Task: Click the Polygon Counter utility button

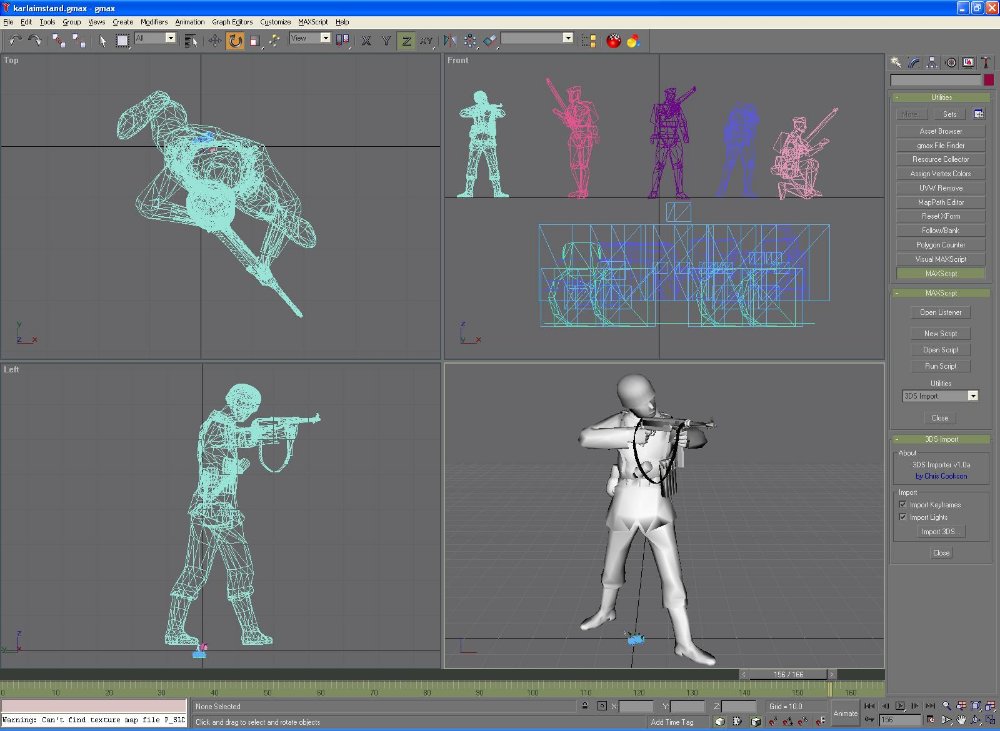Action: (x=940, y=245)
